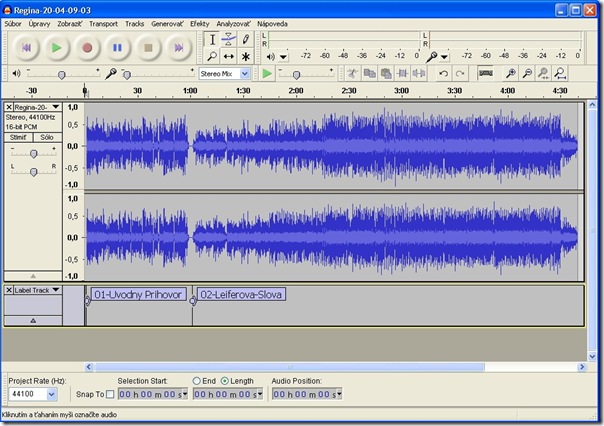The image size is (604, 426).
Task: Open Audio Position time format dropdown
Action: 339,394
